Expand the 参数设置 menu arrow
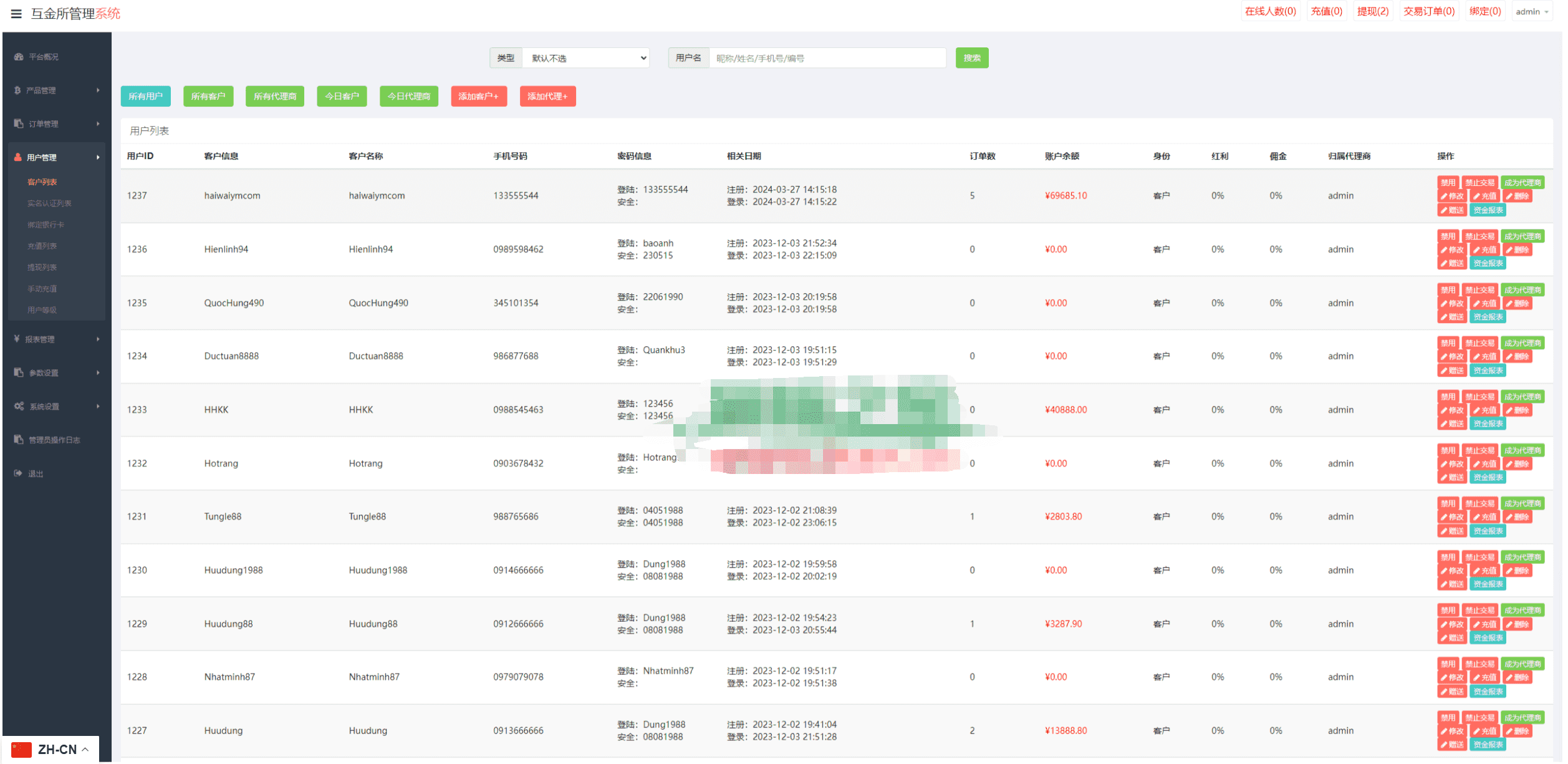This screenshot has height=764, width=1568. pyautogui.click(x=98, y=372)
